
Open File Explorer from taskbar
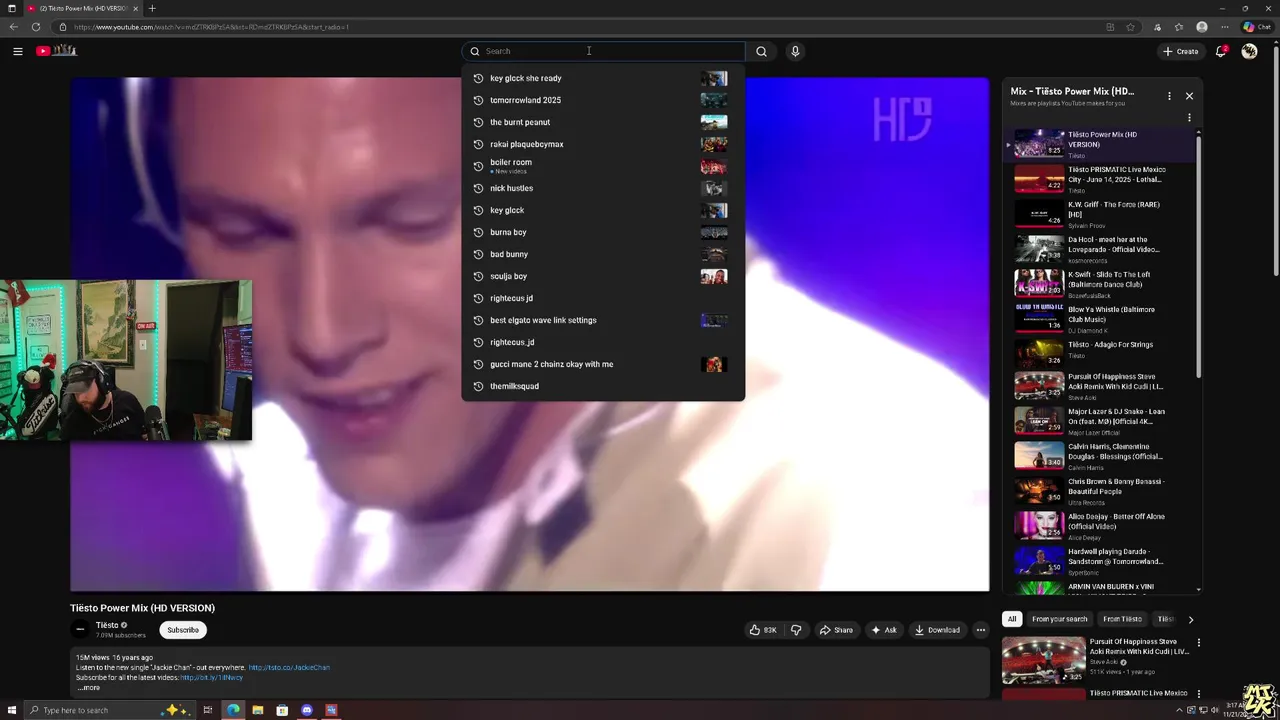(x=258, y=710)
